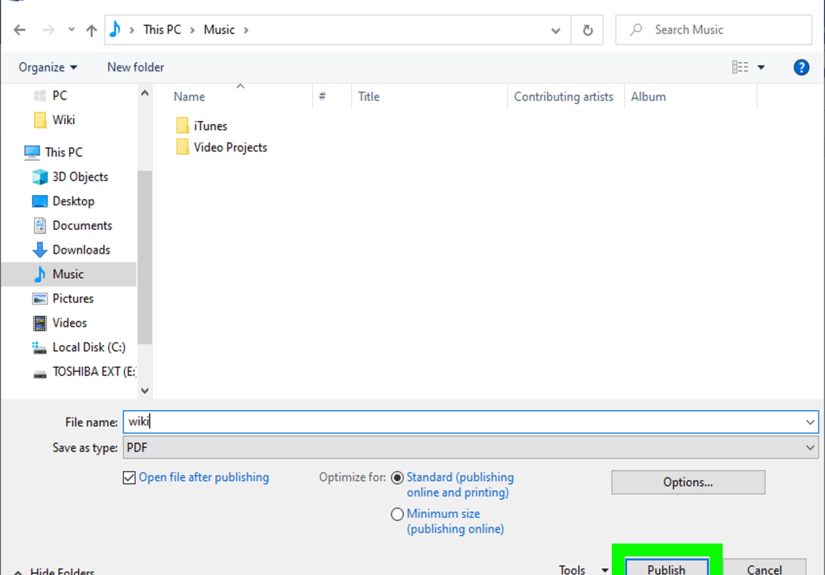Image resolution: width=825 pixels, height=575 pixels.
Task: Expand the chevron after Music in breadcrumb
Action: [x=246, y=30]
